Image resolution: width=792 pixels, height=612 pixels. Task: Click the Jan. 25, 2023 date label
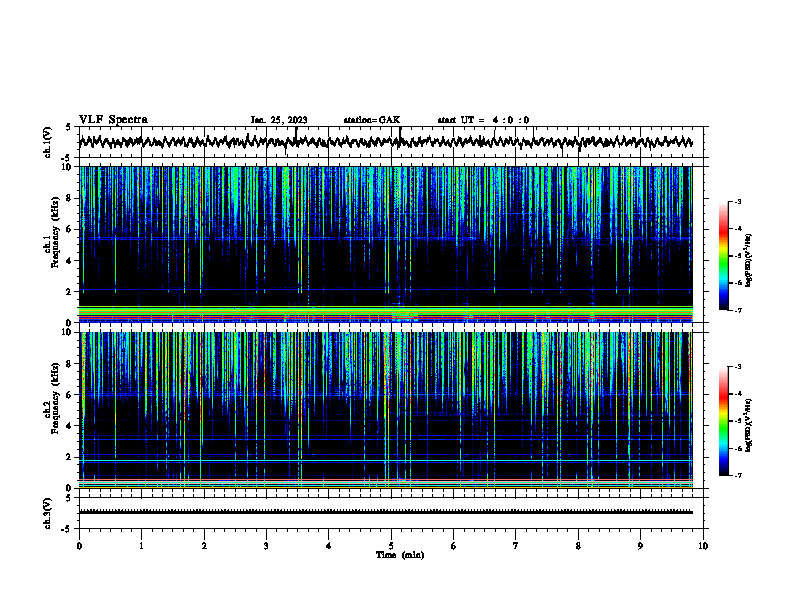pyautogui.click(x=279, y=120)
